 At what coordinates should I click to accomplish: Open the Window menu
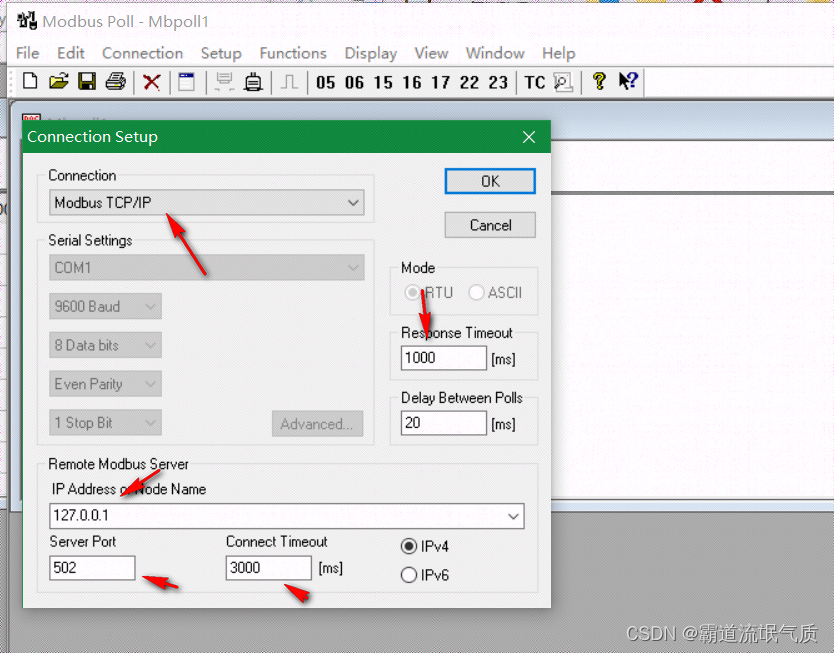(495, 53)
